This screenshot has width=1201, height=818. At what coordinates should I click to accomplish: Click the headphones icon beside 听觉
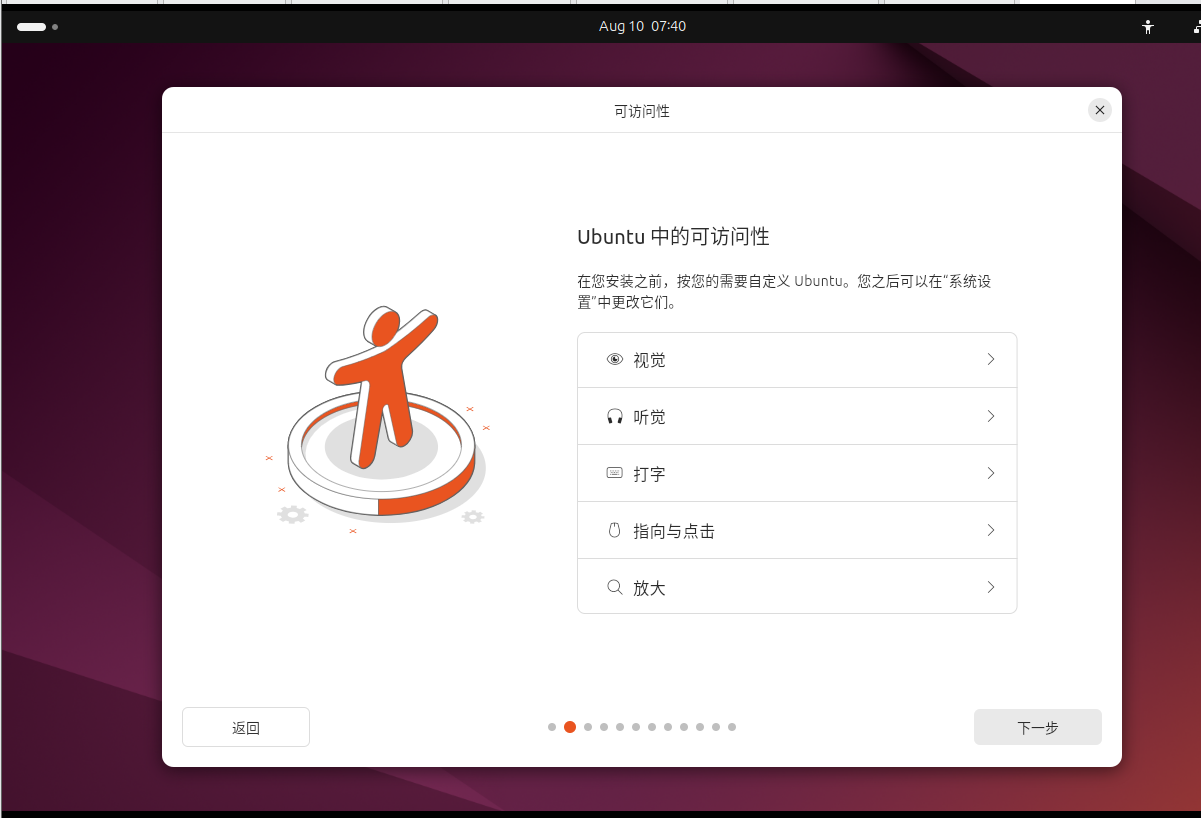click(615, 417)
